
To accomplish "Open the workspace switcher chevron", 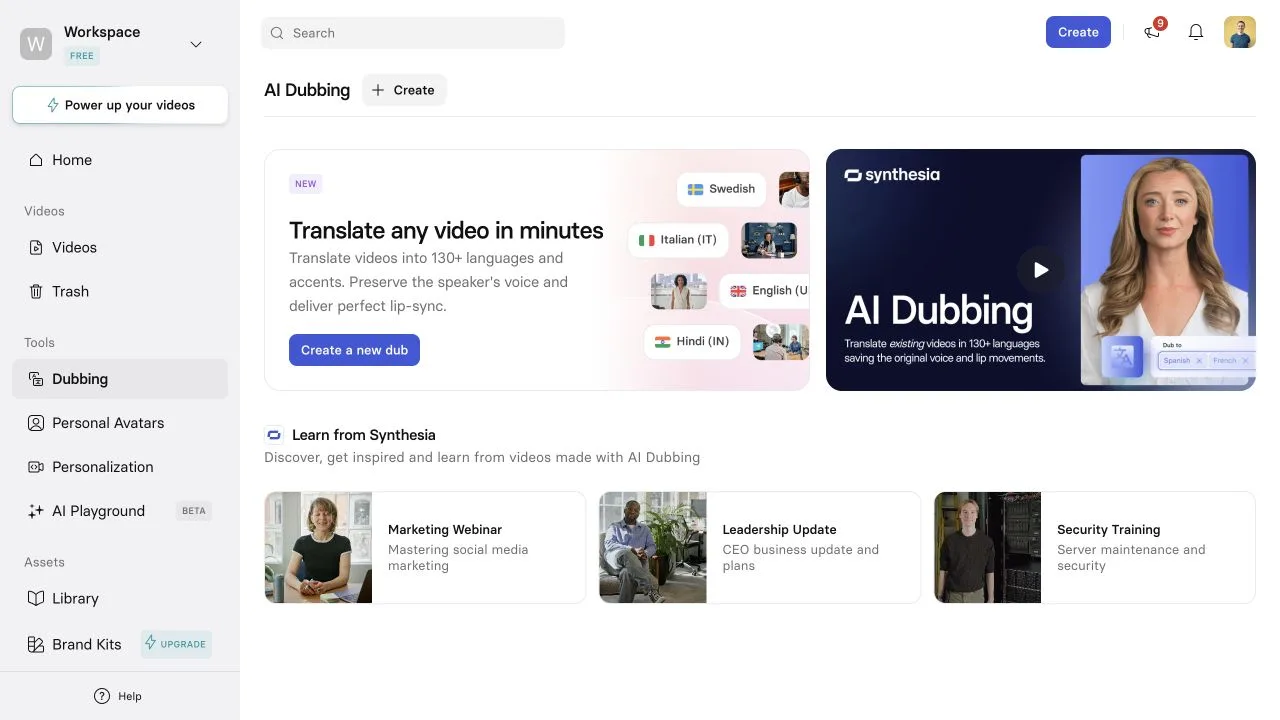I will click(x=196, y=44).
